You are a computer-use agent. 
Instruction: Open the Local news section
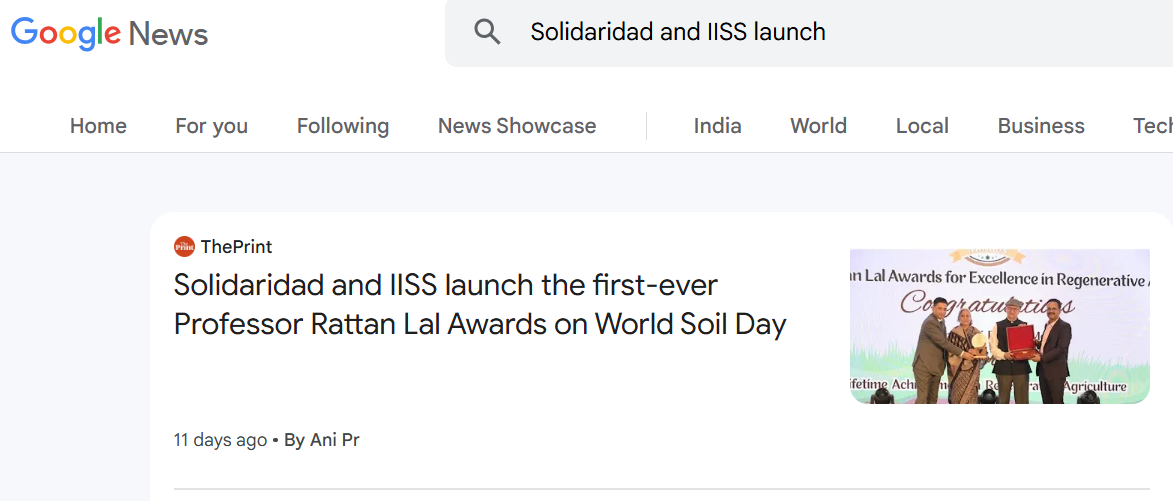pos(921,126)
